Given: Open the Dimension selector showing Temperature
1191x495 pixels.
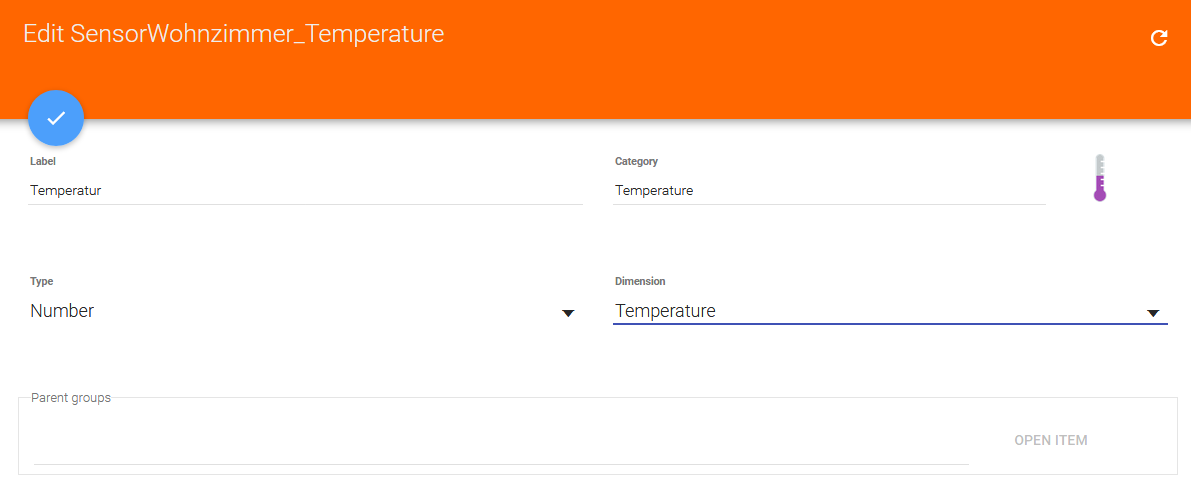Looking at the screenshot, I should tap(880, 311).
